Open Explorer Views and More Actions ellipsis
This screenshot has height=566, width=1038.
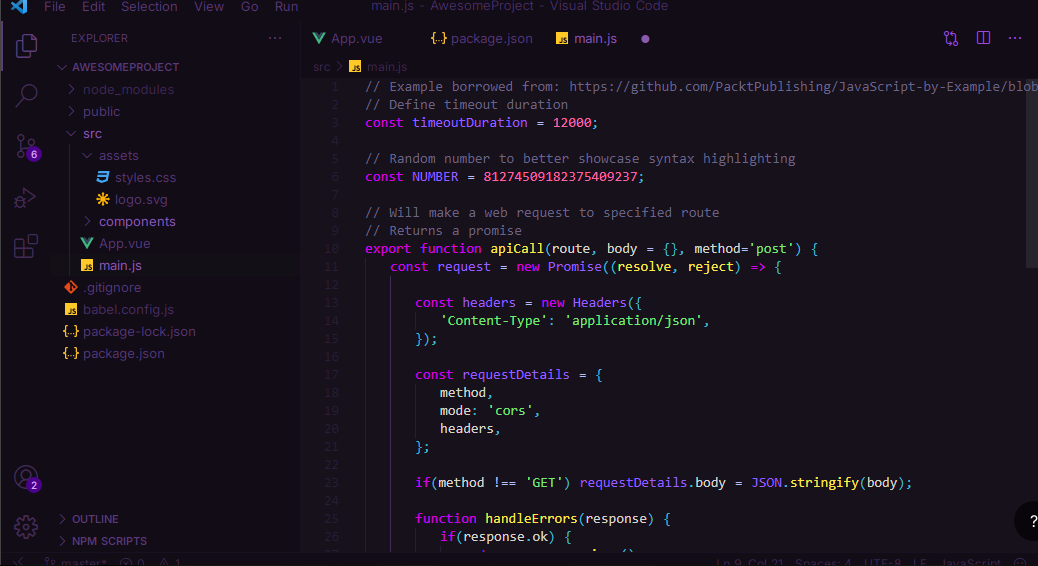point(275,38)
